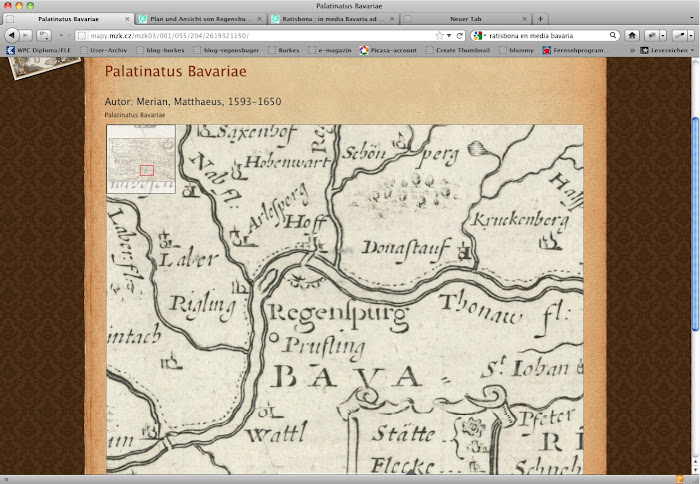Close the Palatinatus Bavariae tab

(126, 19)
